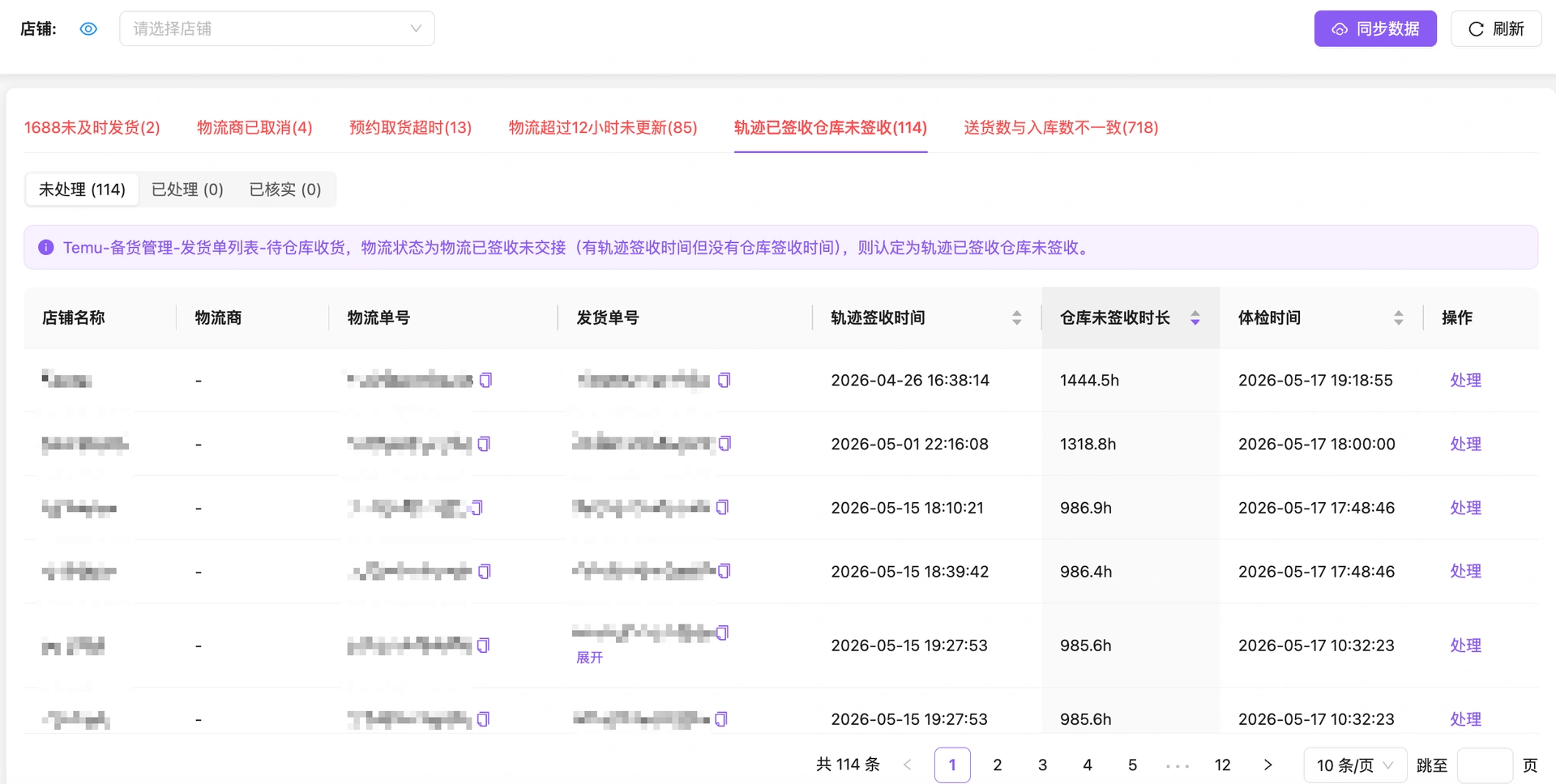
Task: Click the 2026-05-17 18:00:00 cell
Action: click(x=1317, y=444)
